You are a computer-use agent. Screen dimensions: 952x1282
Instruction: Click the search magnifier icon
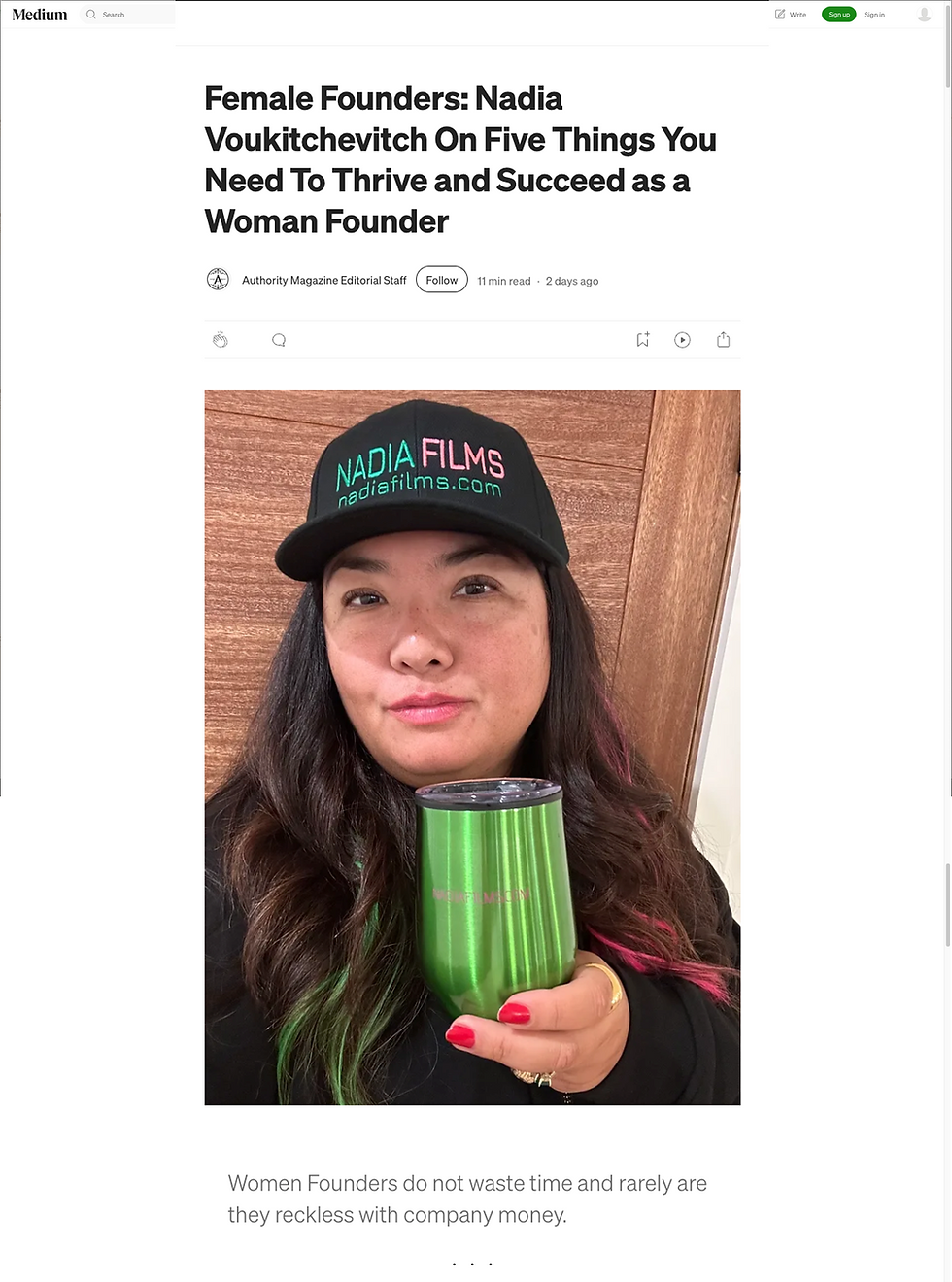click(91, 15)
